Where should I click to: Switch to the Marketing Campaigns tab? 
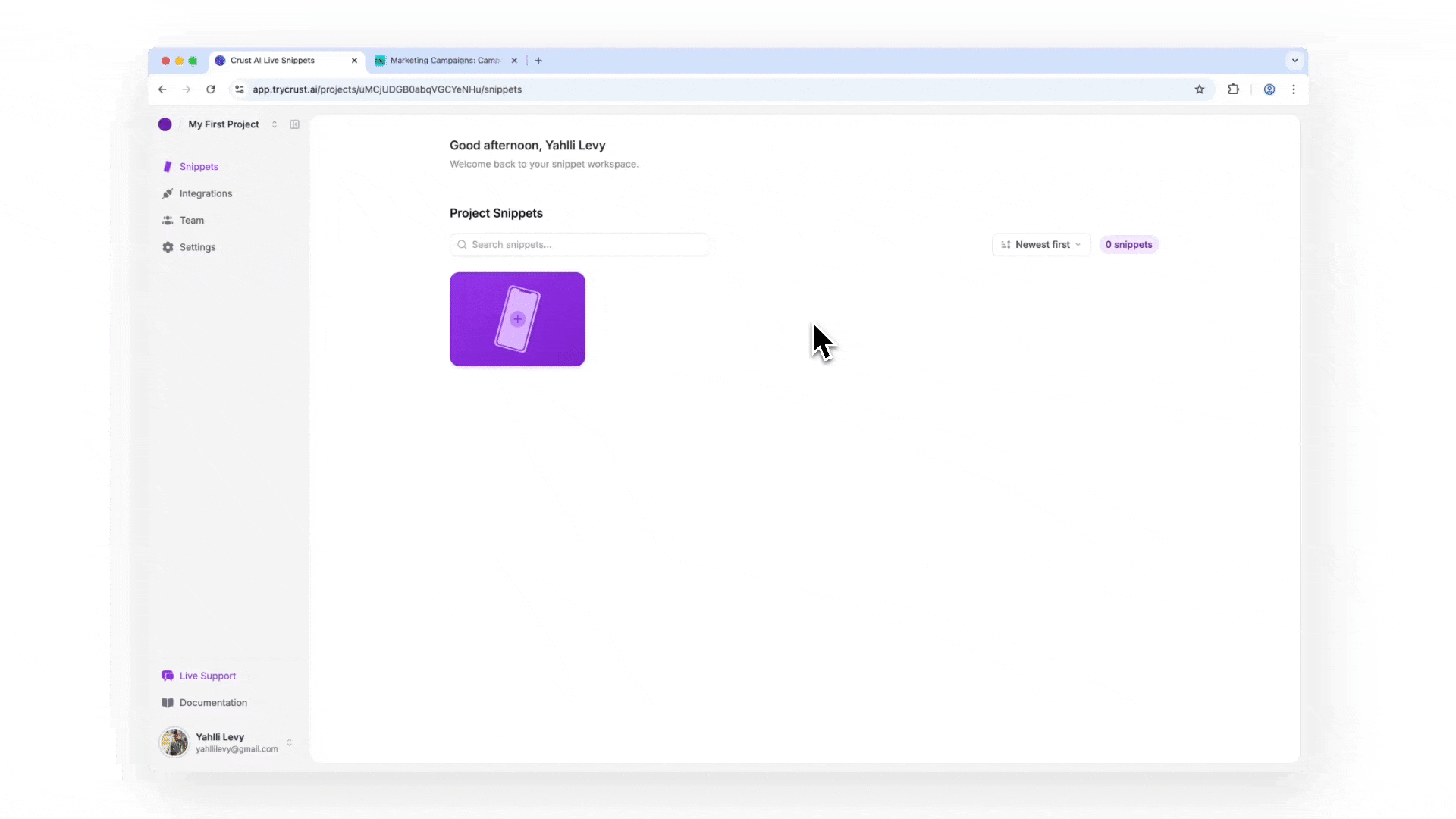pos(444,61)
